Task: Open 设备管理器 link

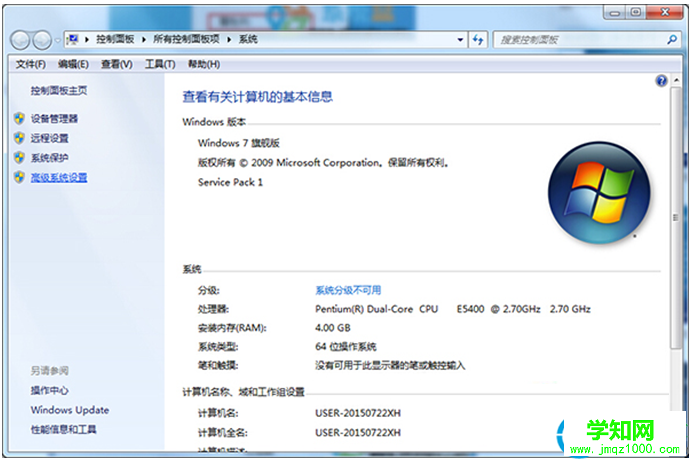Action: (54, 119)
